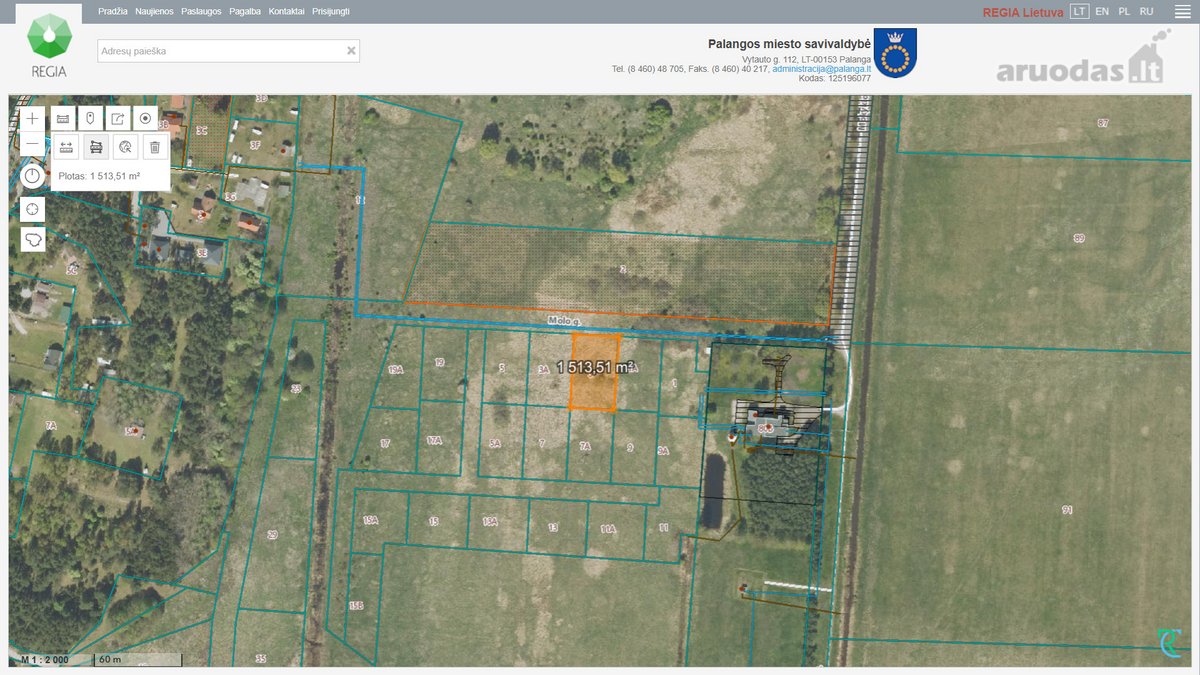Open the Naujienos menu item
Image resolution: width=1200 pixels, height=675 pixels.
[154, 11]
